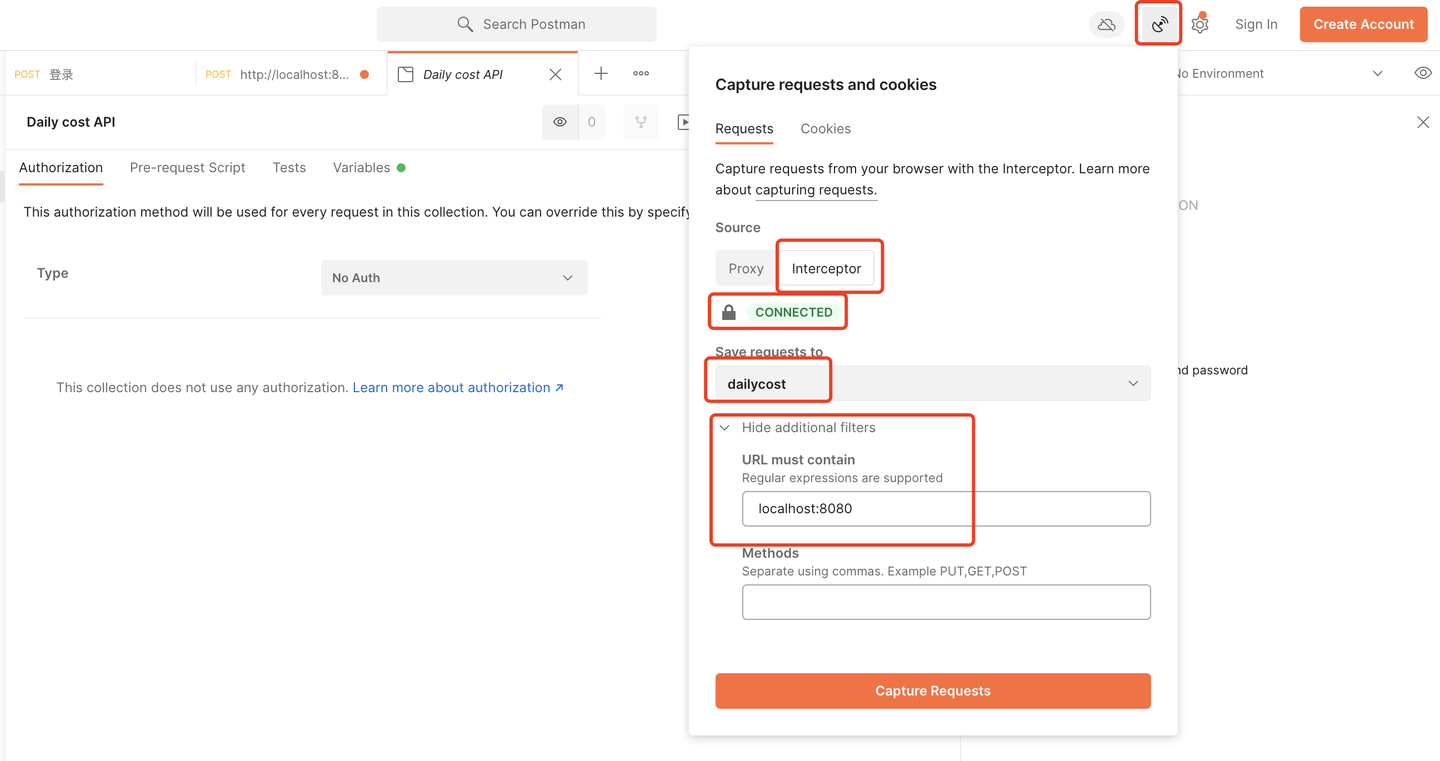Switch capture source to Proxy

click(x=746, y=268)
